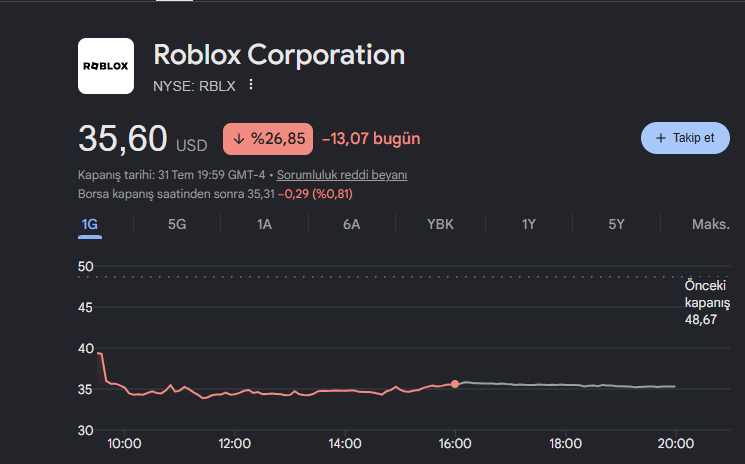Click the plus icon in Takip et
The height and width of the screenshot is (464, 745).
coord(660,138)
